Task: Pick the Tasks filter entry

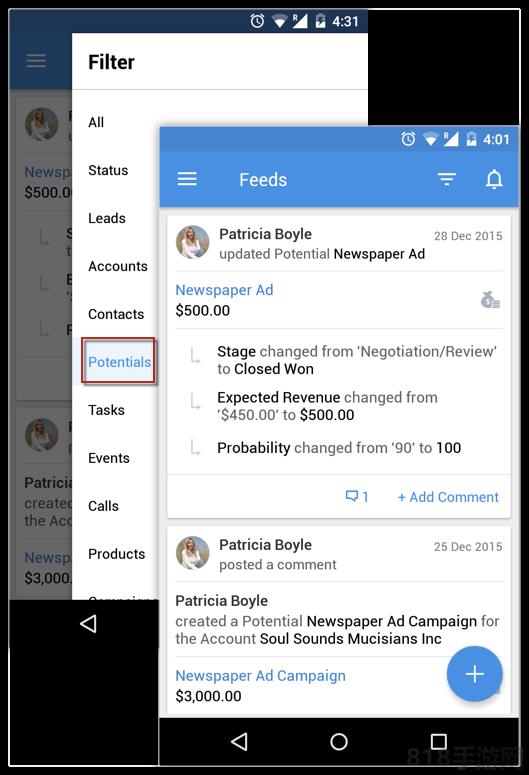Action: click(x=106, y=410)
